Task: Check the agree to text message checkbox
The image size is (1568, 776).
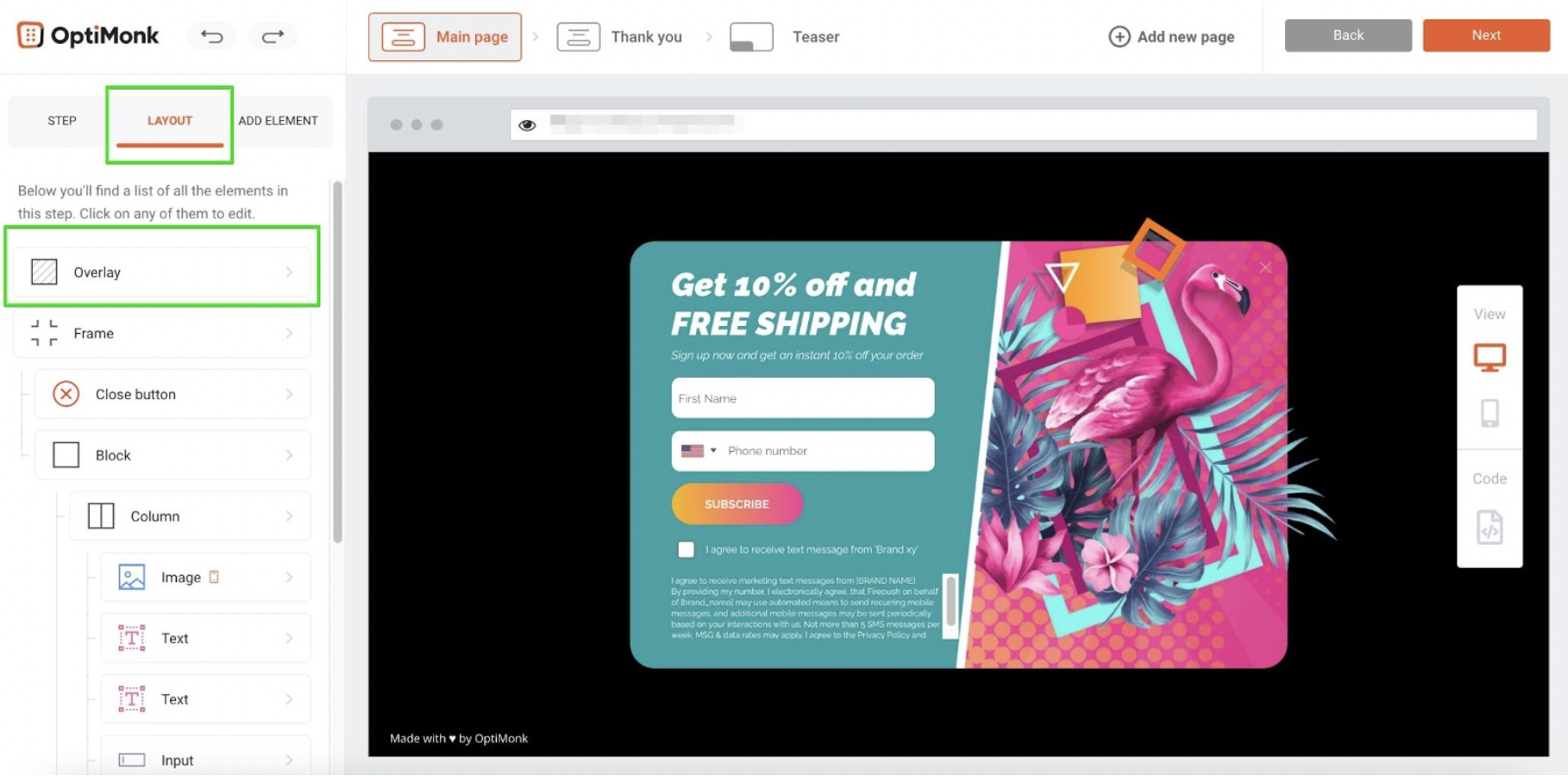Action: click(686, 549)
